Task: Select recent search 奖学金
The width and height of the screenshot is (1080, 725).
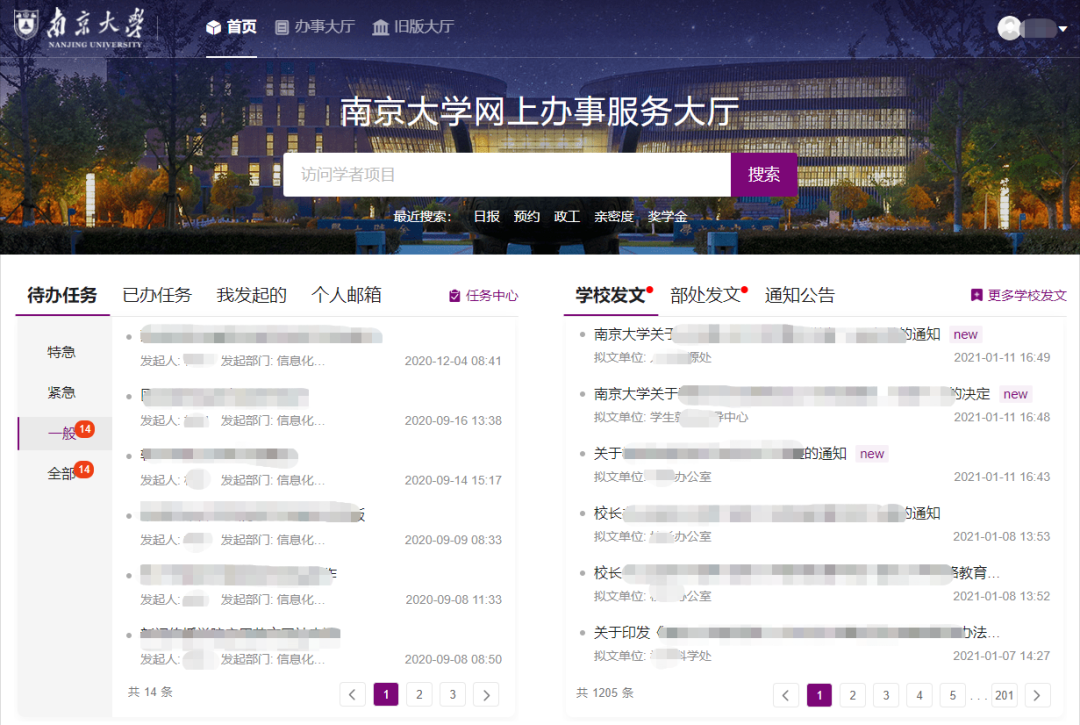Action: pos(667,216)
